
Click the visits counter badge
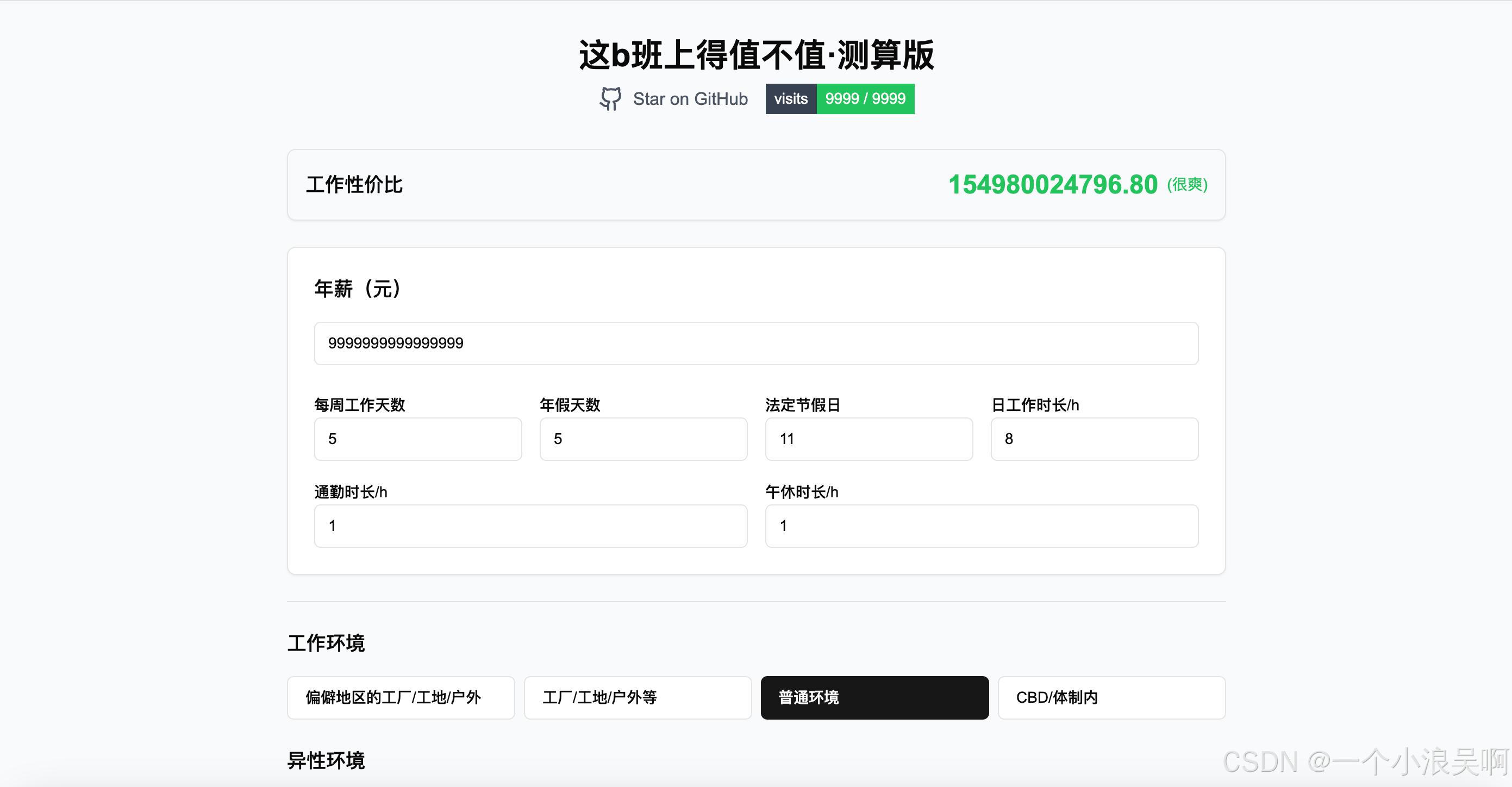point(790,98)
